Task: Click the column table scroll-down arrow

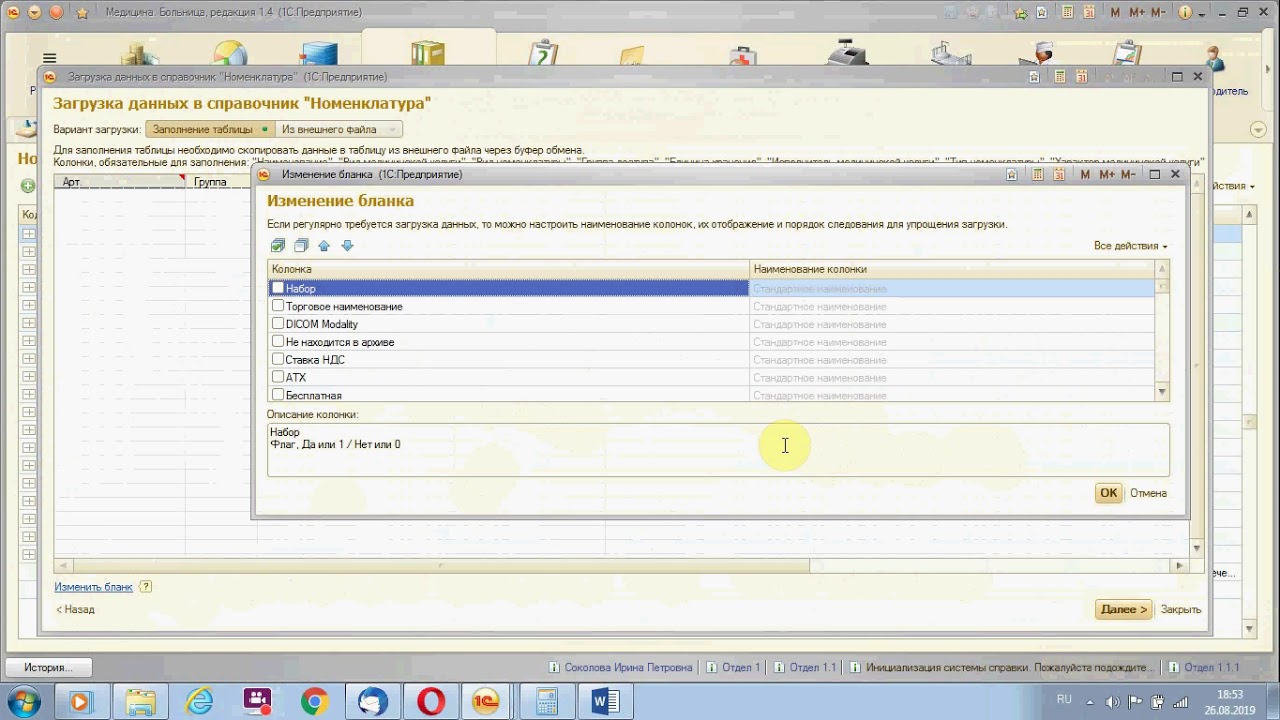Action: click(1162, 392)
